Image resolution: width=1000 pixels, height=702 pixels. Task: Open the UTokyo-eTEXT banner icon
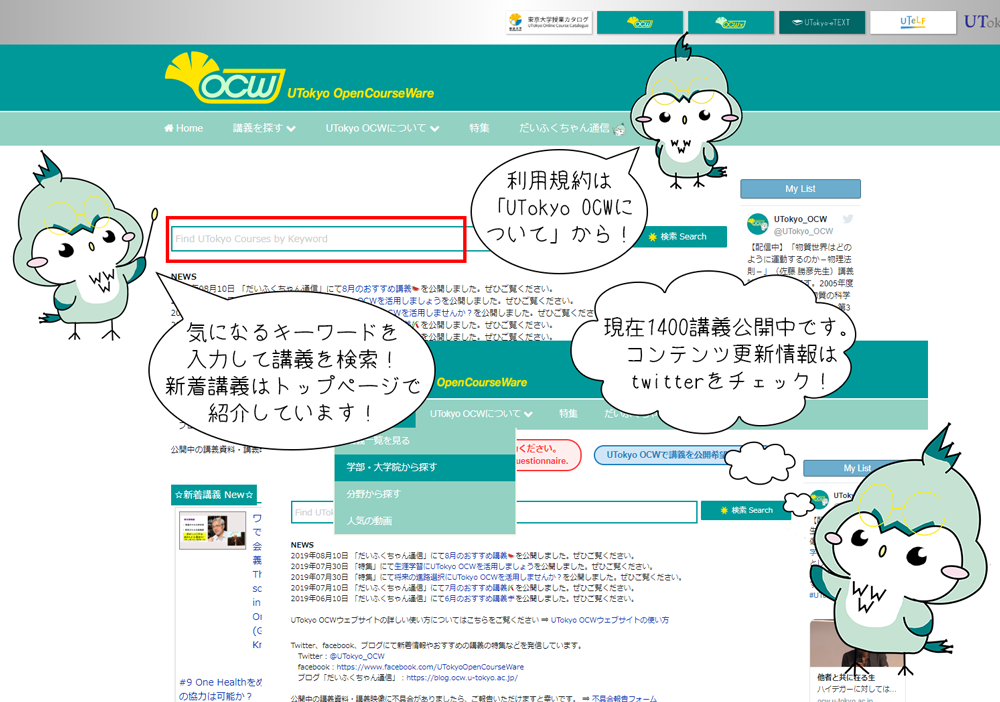point(822,22)
